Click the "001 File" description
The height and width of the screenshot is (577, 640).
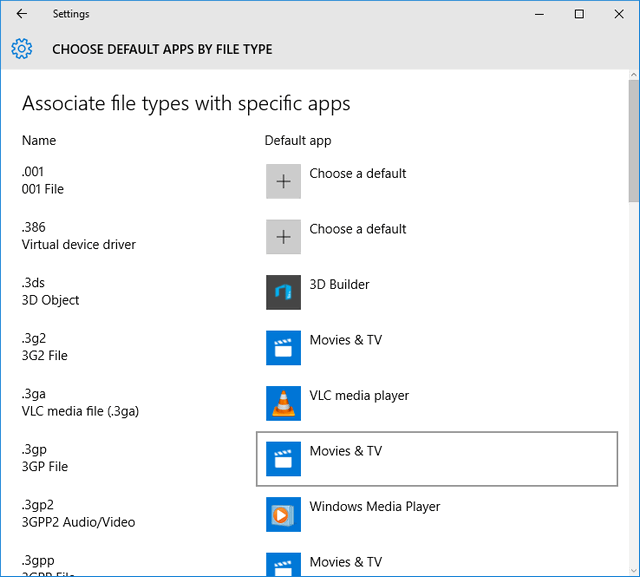coord(43,189)
